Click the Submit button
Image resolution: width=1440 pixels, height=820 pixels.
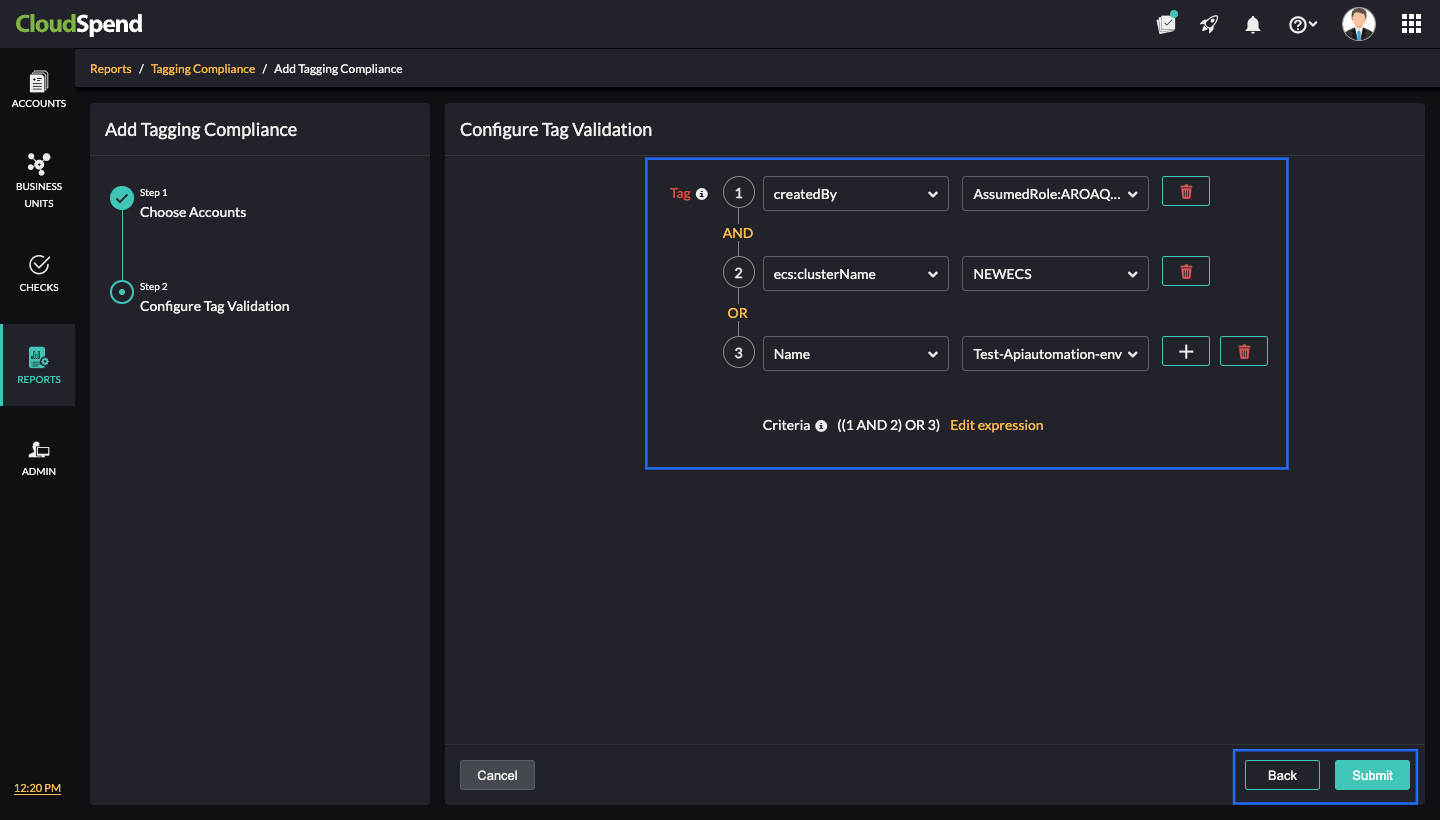[1371, 775]
